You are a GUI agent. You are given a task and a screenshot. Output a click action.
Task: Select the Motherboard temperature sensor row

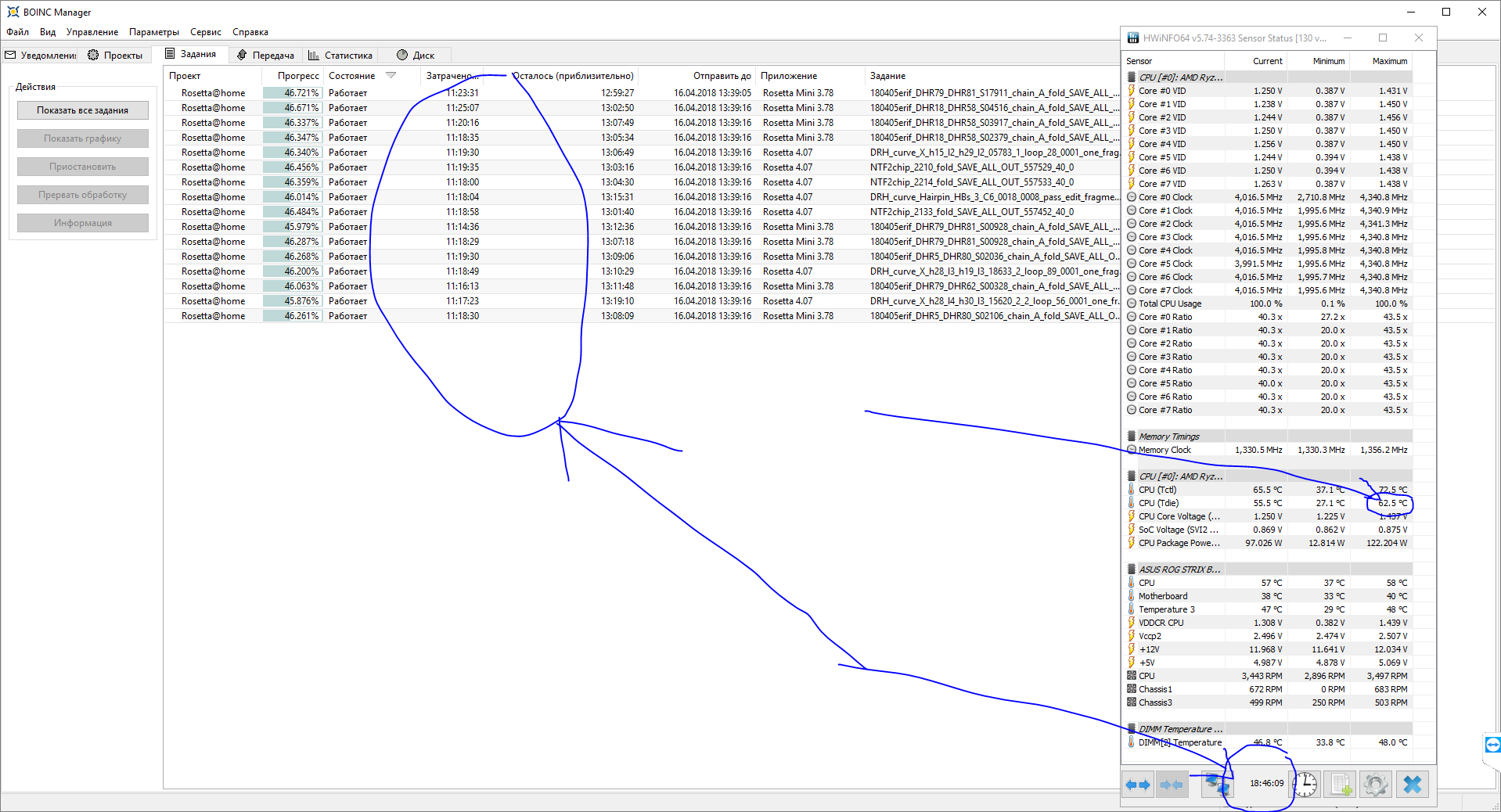click(x=1269, y=596)
